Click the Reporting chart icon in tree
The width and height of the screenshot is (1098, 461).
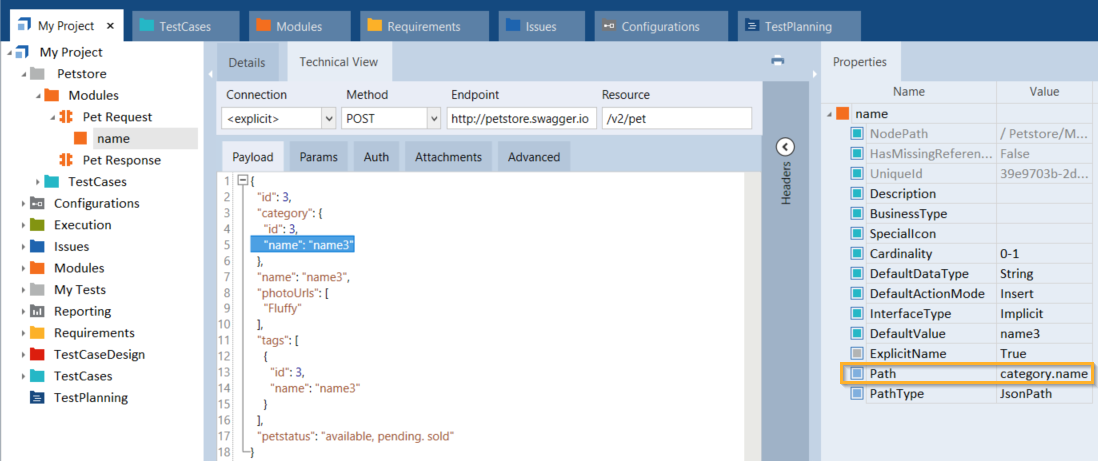[x=37, y=311]
